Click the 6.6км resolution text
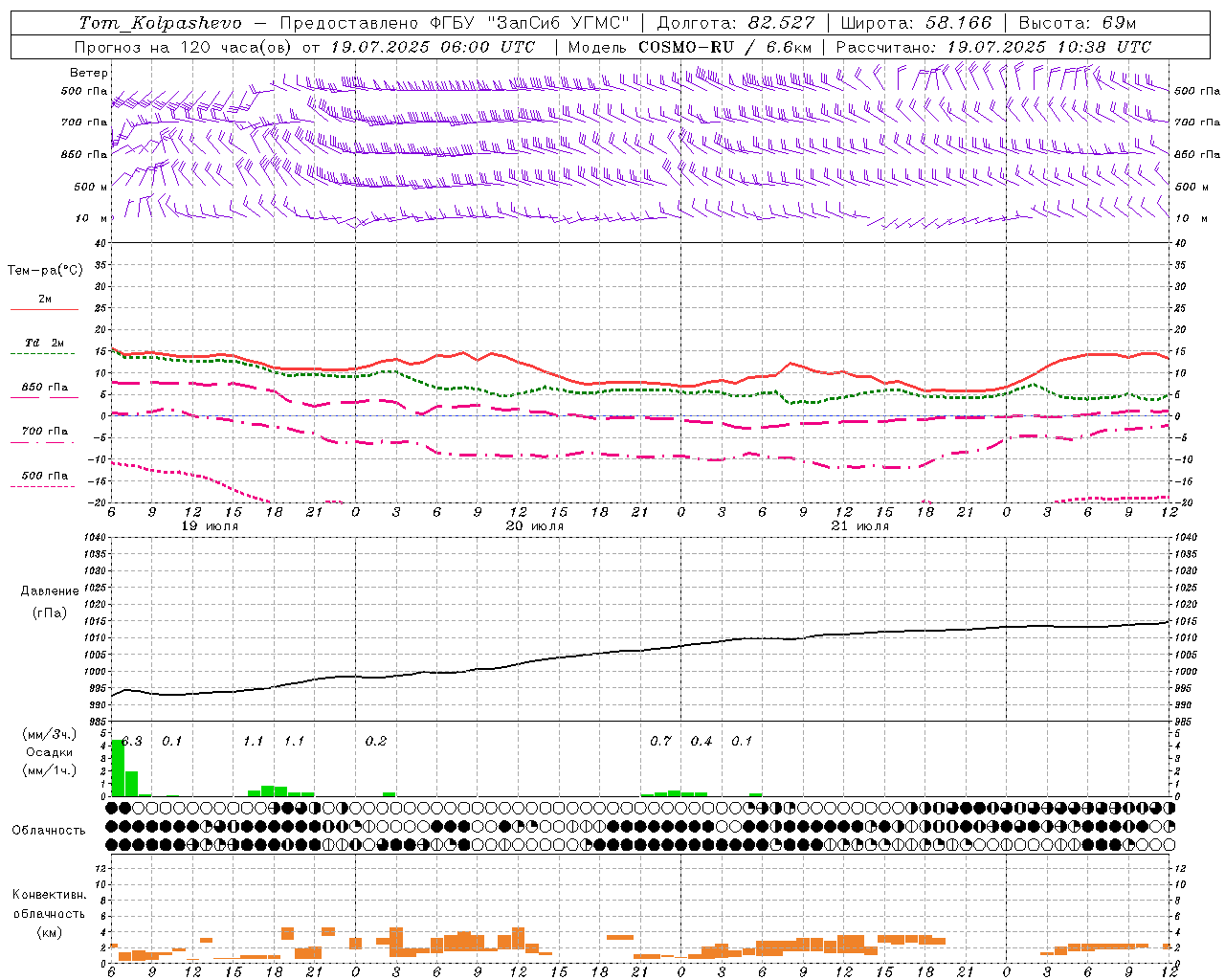The width and height of the screenshot is (1225, 980). pos(790,47)
